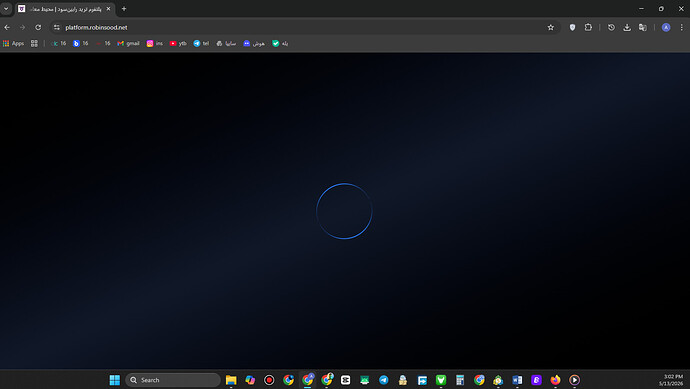Viewport: 690px width, 389px height.
Task: Click the translate toolbar icon
Action: (643, 27)
